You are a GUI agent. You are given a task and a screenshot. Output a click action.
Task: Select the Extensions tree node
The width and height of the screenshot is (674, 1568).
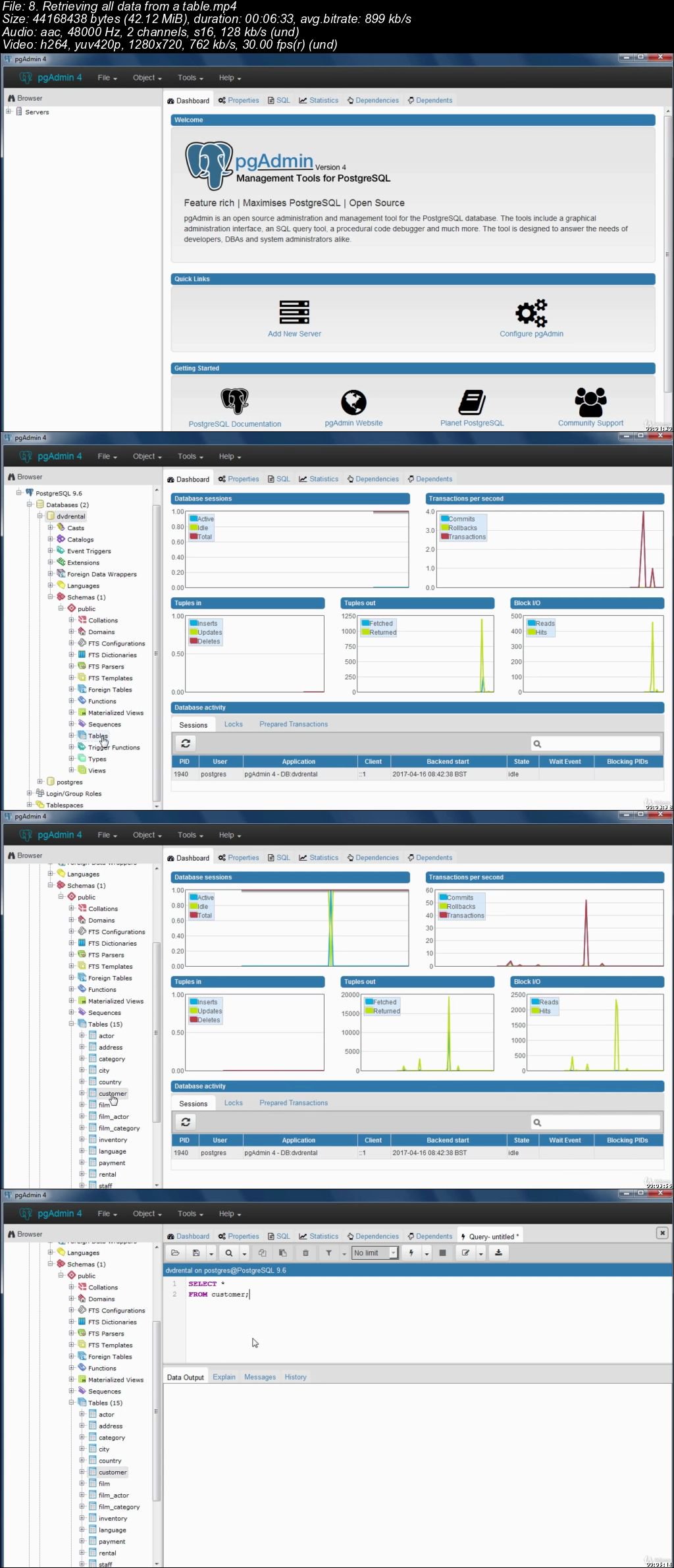[x=83, y=562]
